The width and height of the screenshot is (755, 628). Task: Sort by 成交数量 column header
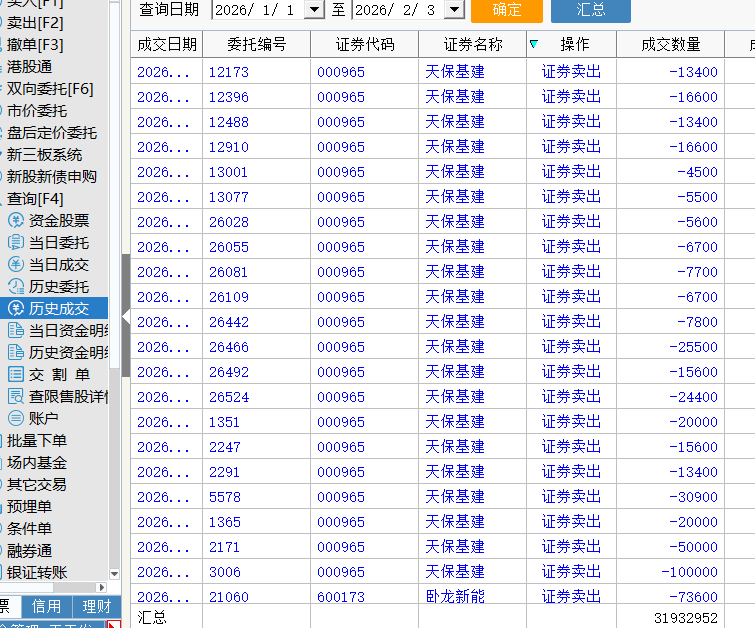[x=670, y=44]
